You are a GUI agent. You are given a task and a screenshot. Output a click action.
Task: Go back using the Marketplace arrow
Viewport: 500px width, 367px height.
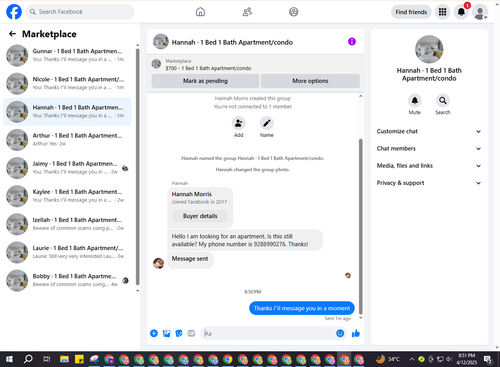click(x=12, y=34)
